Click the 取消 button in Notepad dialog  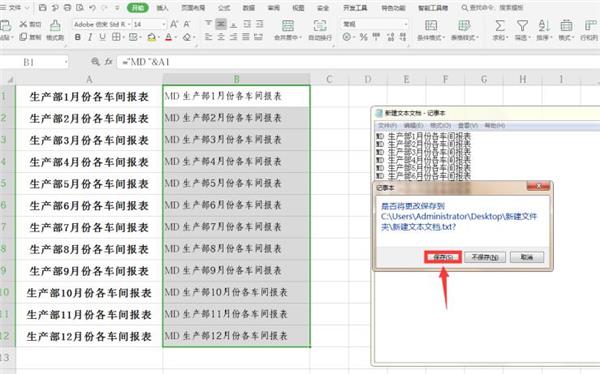pyautogui.click(x=527, y=257)
